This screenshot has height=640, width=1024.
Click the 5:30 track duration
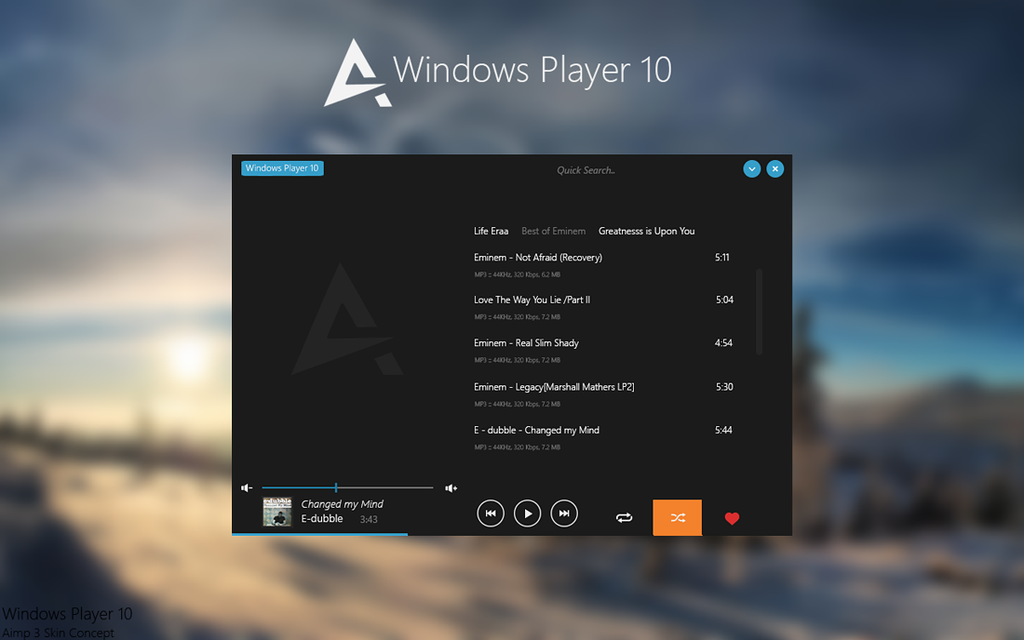(x=724, y=387)
